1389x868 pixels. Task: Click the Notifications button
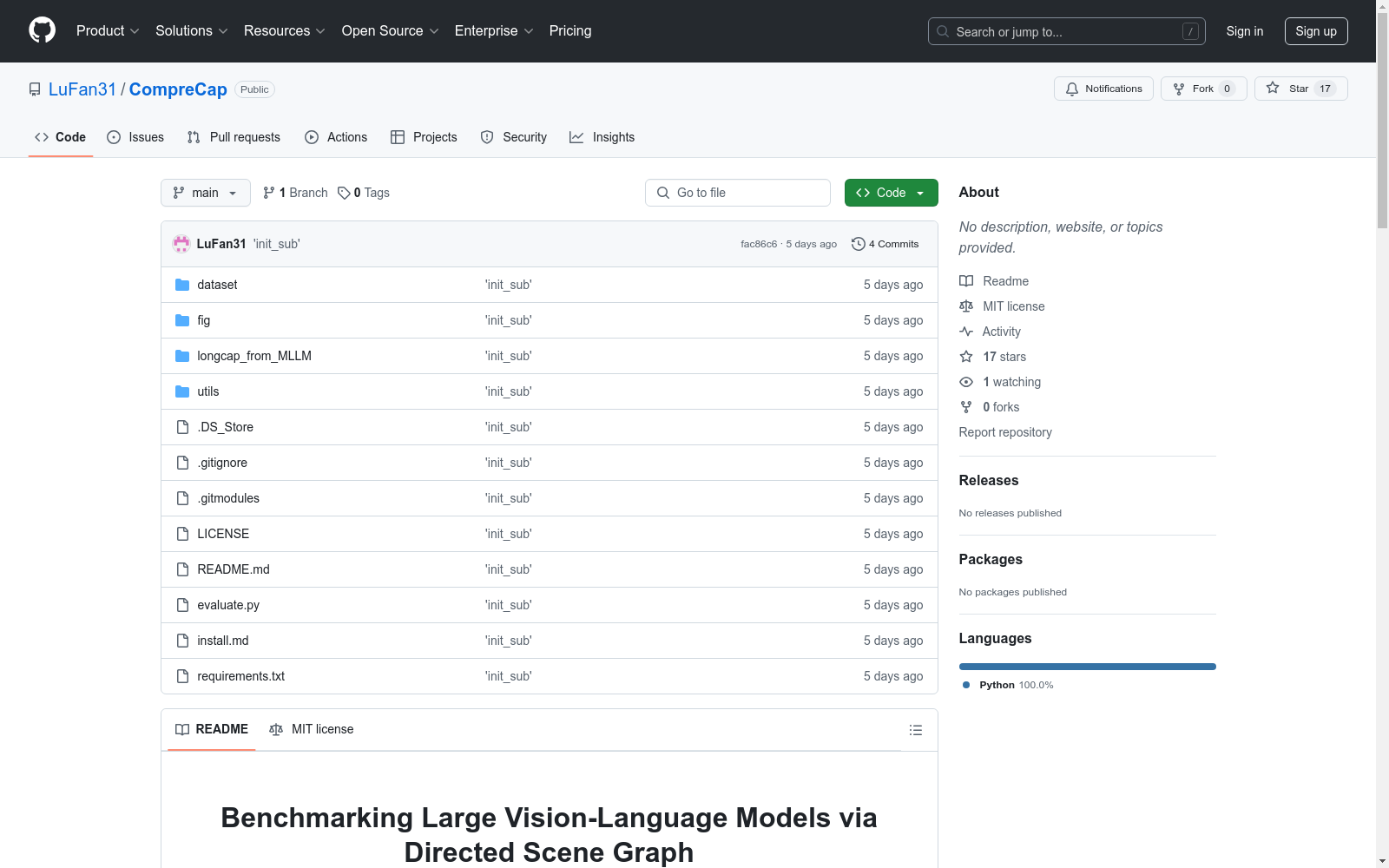point(1103,89)
